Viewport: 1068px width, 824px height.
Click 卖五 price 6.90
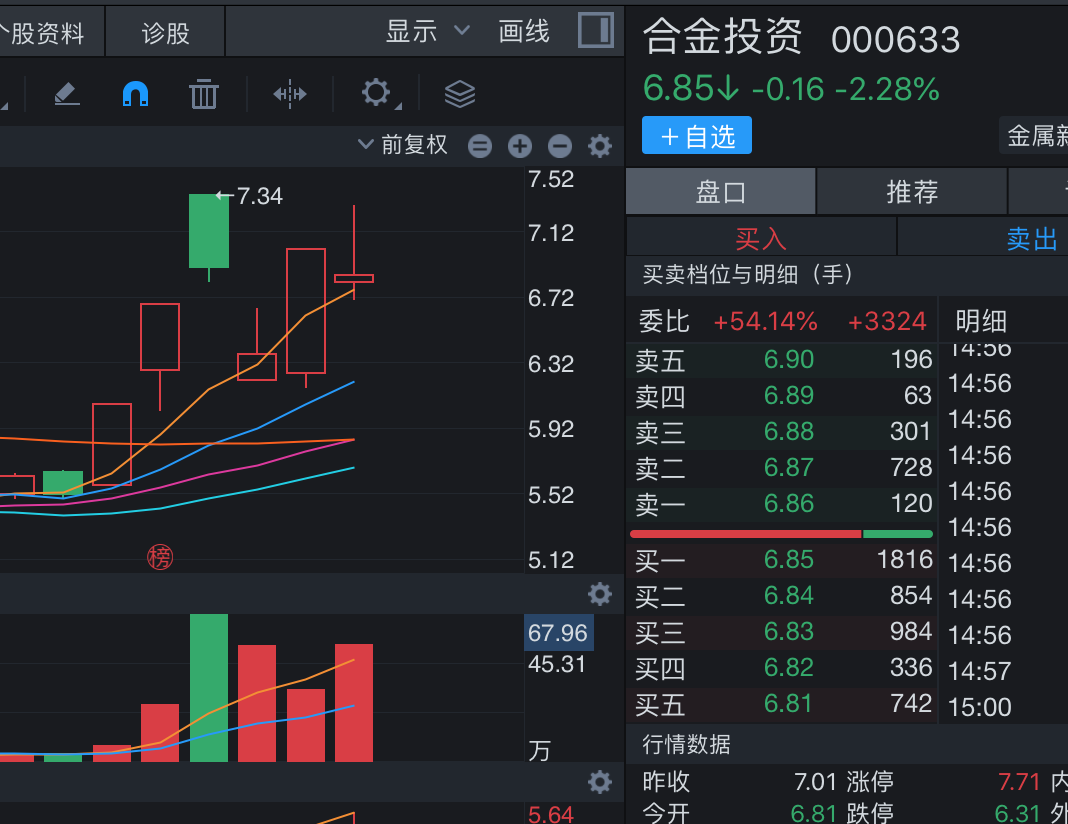789,359
